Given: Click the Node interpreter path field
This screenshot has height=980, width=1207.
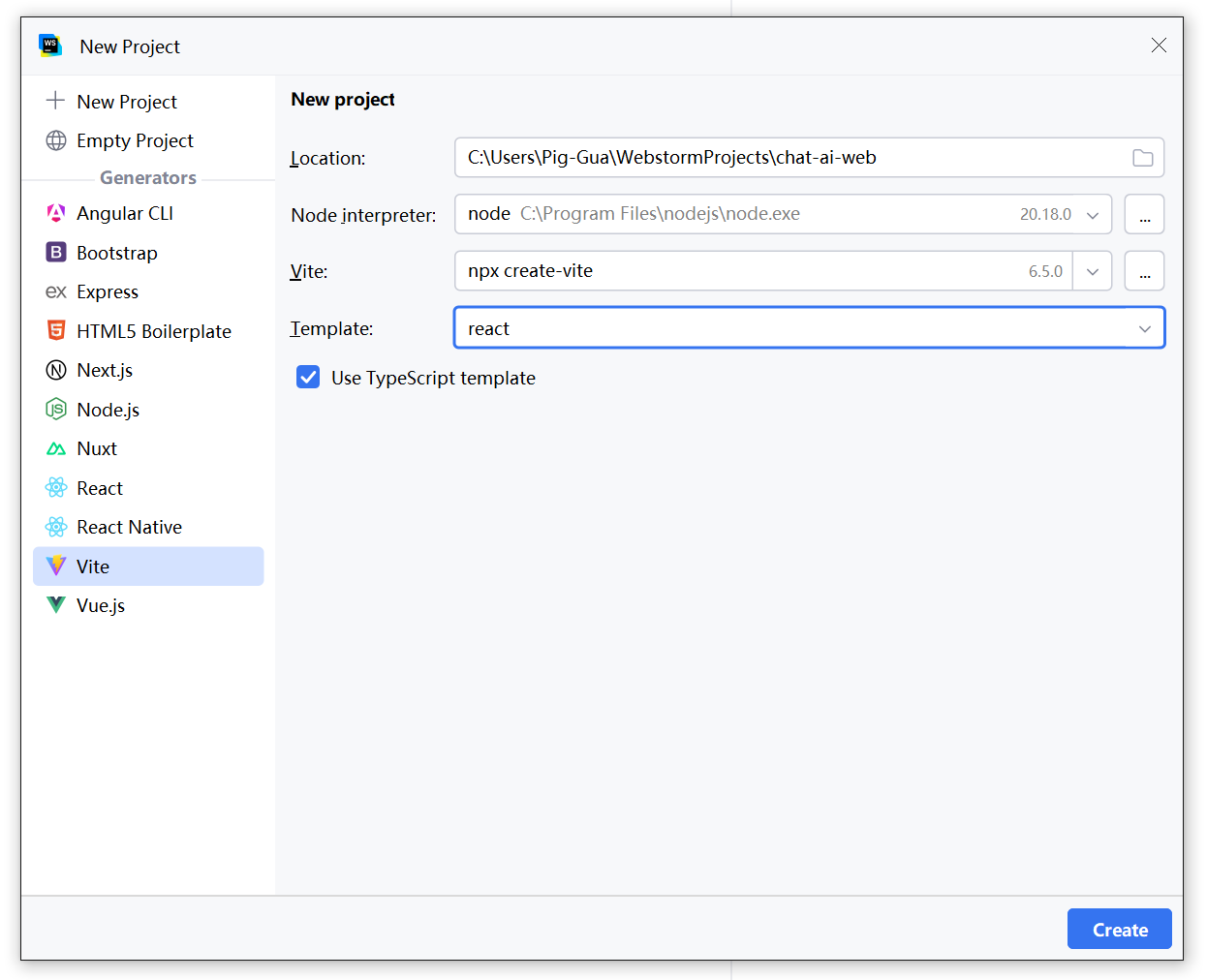Looking at the screenshot, I should tap(783, 214).
